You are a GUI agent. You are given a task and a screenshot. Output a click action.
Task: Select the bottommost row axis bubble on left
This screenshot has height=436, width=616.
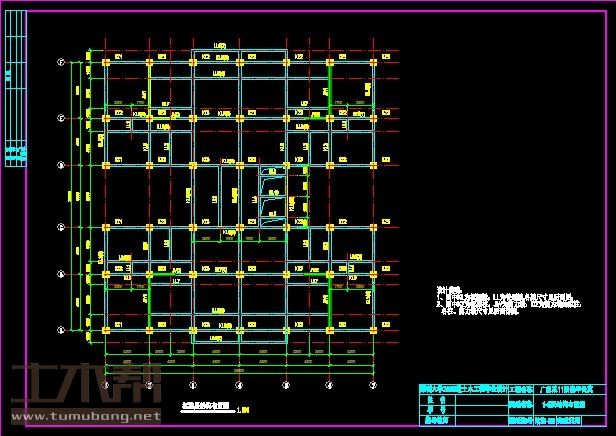click(61, 329)
